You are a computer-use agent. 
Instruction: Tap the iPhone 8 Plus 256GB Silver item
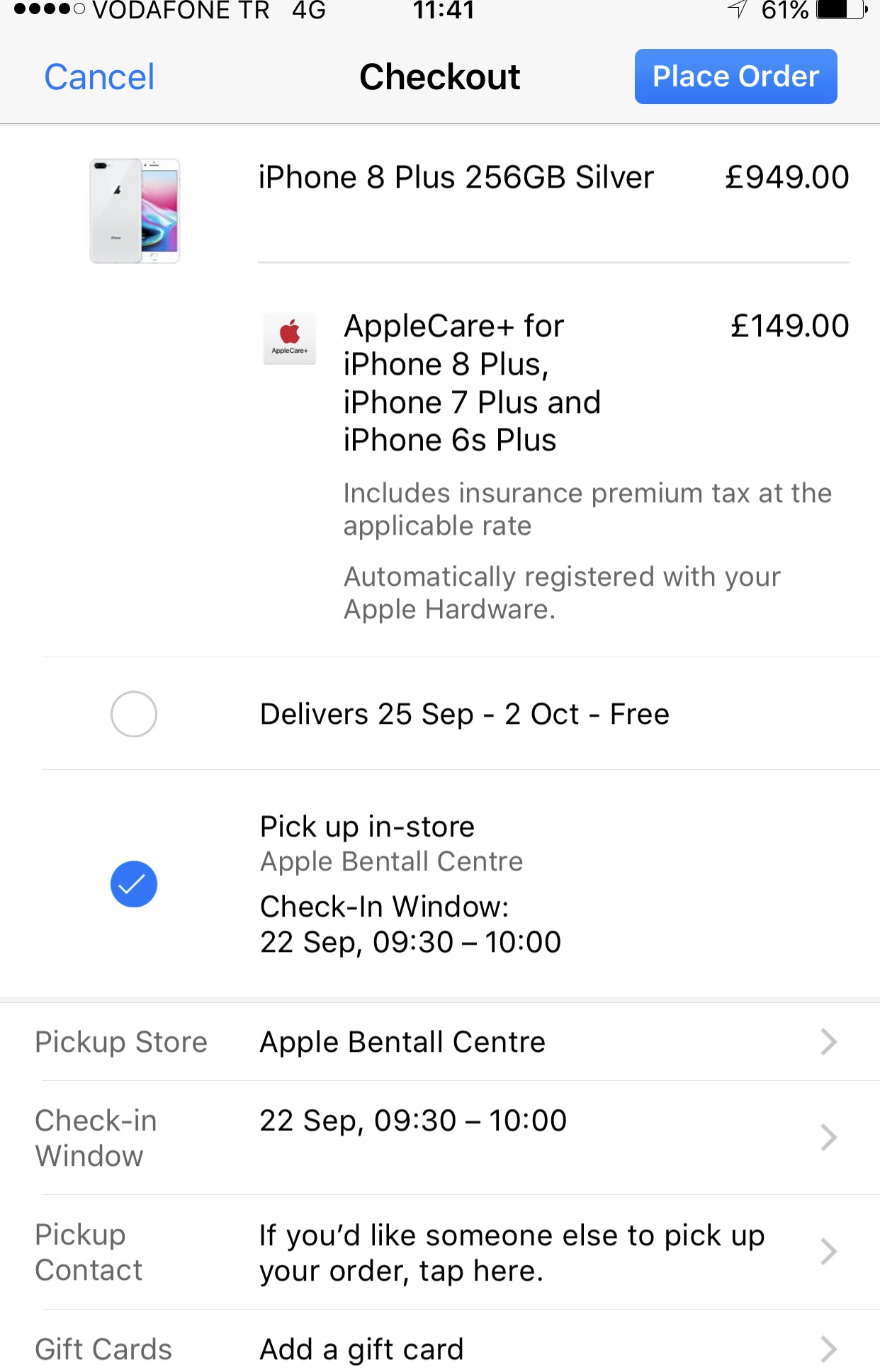pyautogui.click(x=456, y=177)
